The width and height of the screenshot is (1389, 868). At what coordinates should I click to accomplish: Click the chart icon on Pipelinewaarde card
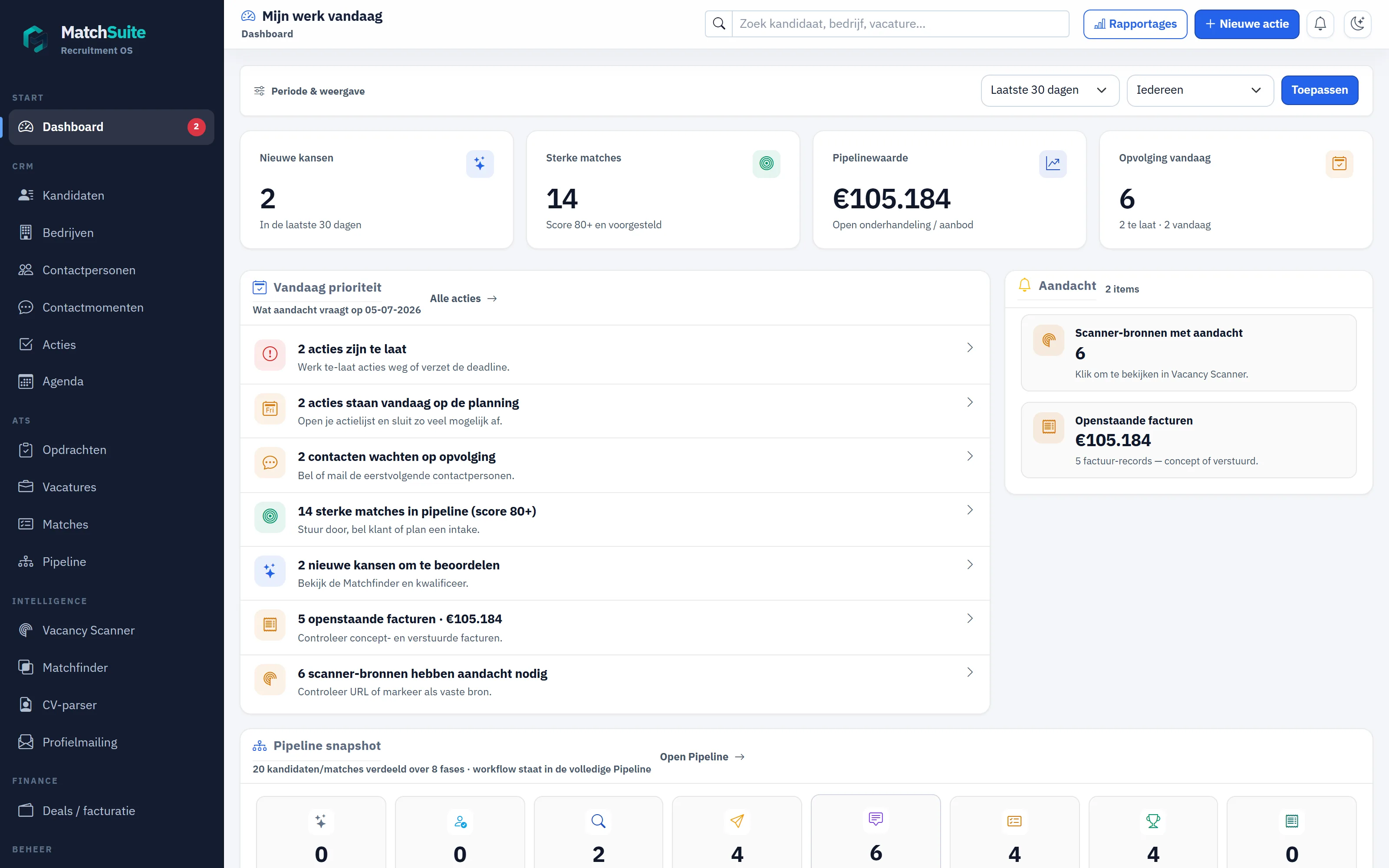[x=1053, y=164]
